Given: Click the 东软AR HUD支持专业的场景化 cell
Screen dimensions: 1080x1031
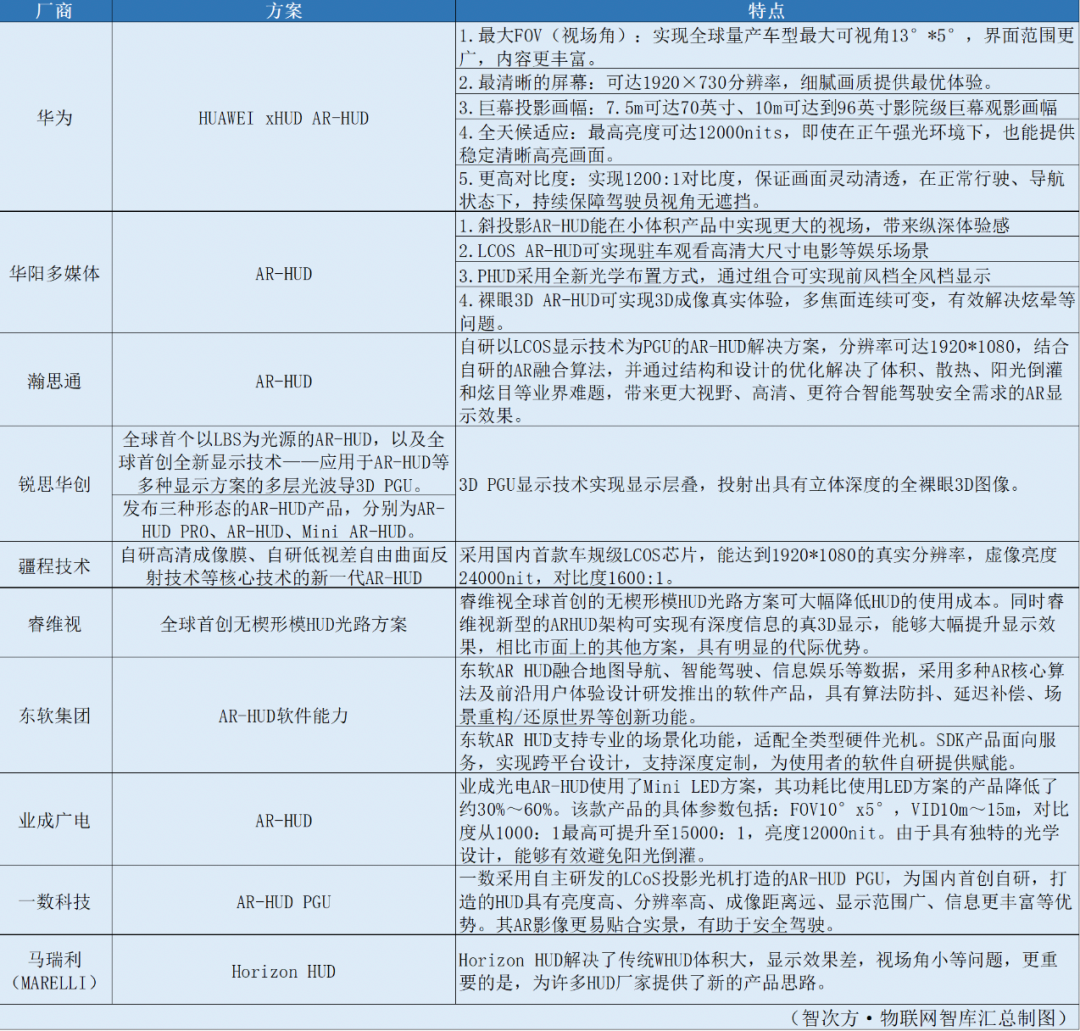Looking at the screenshot, I should [767, 749].
